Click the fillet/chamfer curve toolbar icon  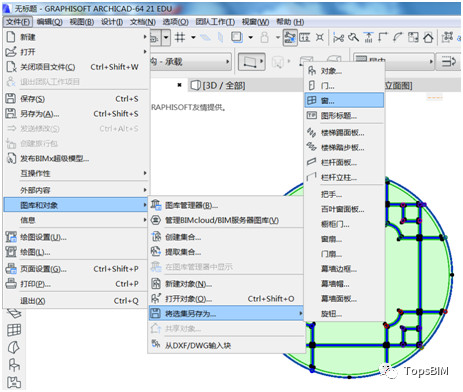pos(398,37)
